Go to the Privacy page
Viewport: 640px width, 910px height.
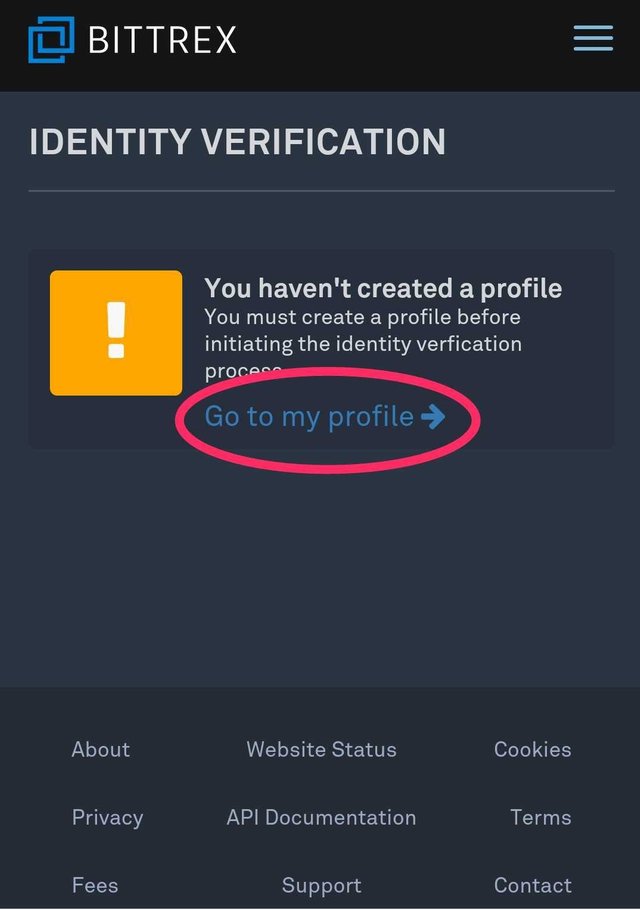107,817
